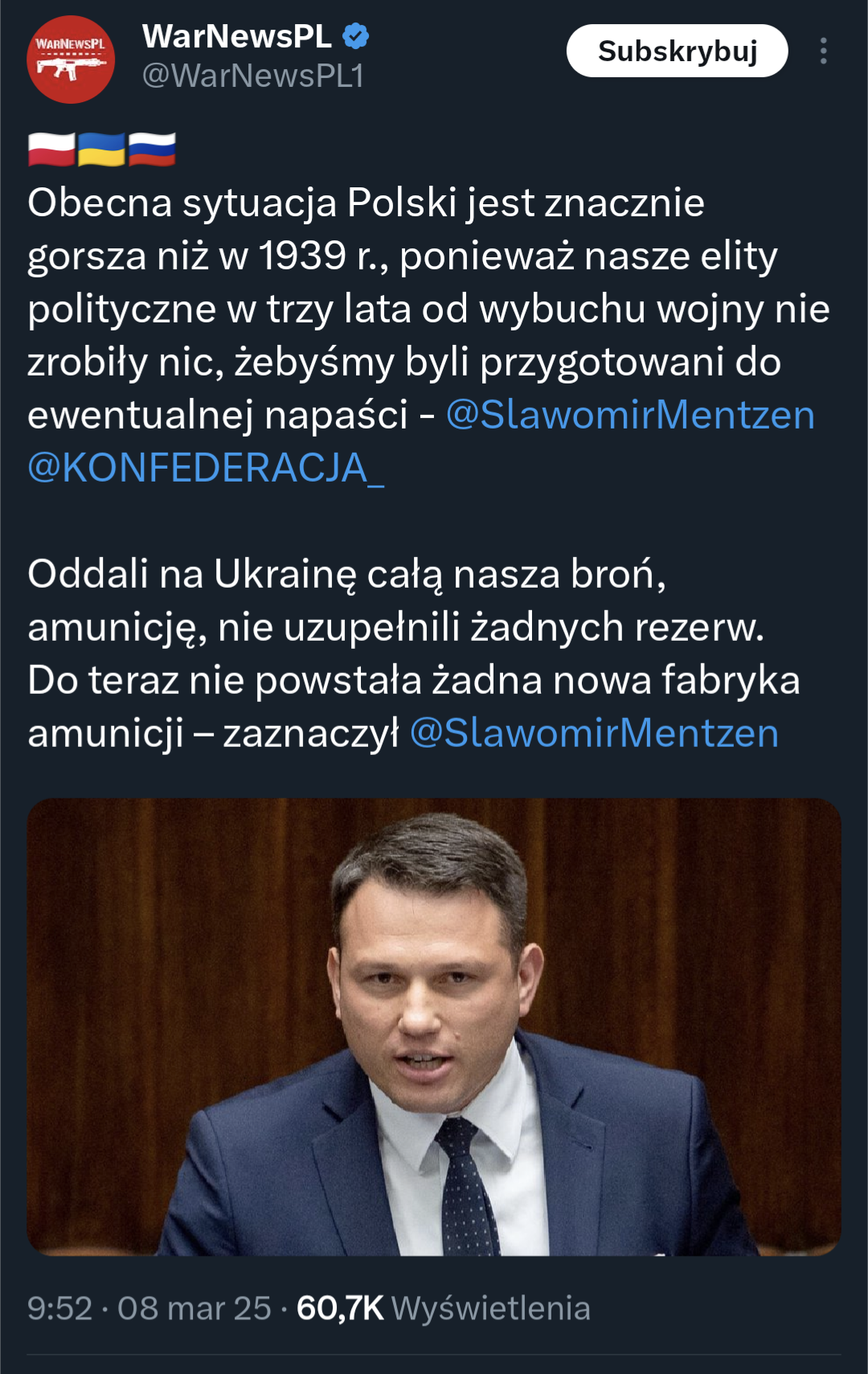This screenshot has width=868, height=1374.
Task: Click the 9:52 timestamp
Action: 59,1309
